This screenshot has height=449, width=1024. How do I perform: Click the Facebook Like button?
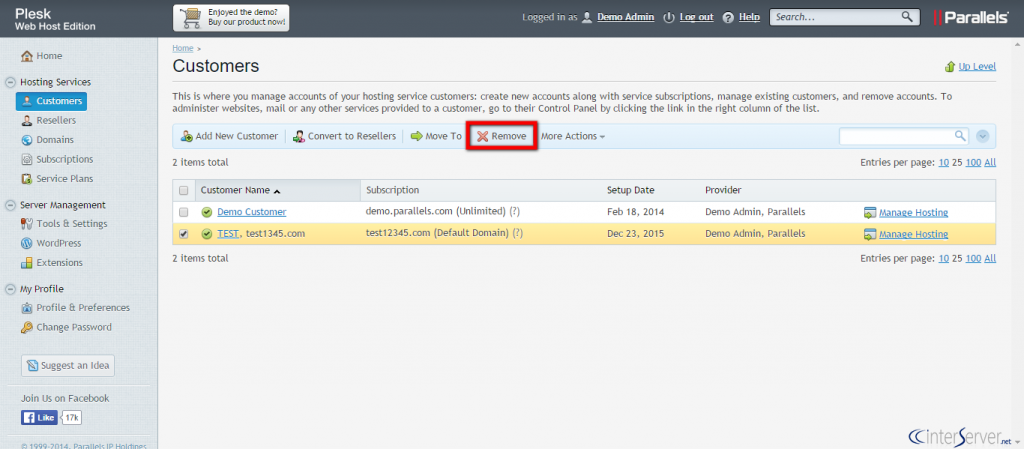[x=39, y=418]
